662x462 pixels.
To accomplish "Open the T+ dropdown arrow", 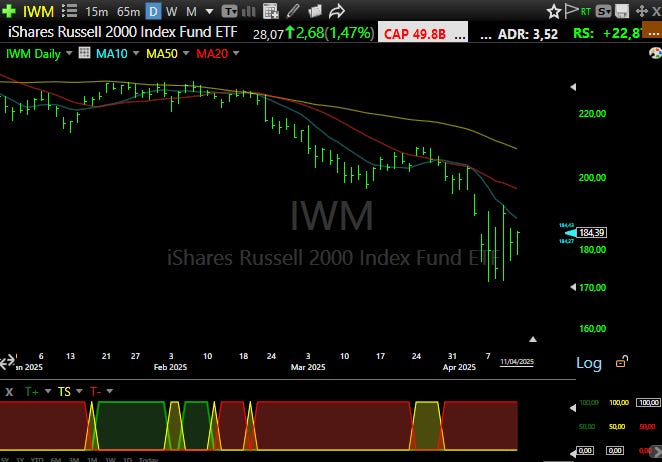I will coord(48,391).
